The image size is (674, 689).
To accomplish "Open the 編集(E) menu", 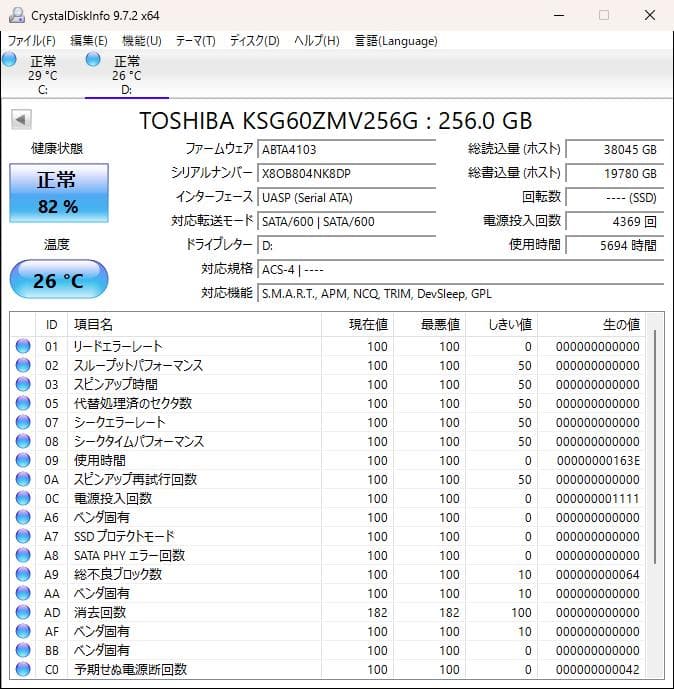I will (x=89, y=41).
